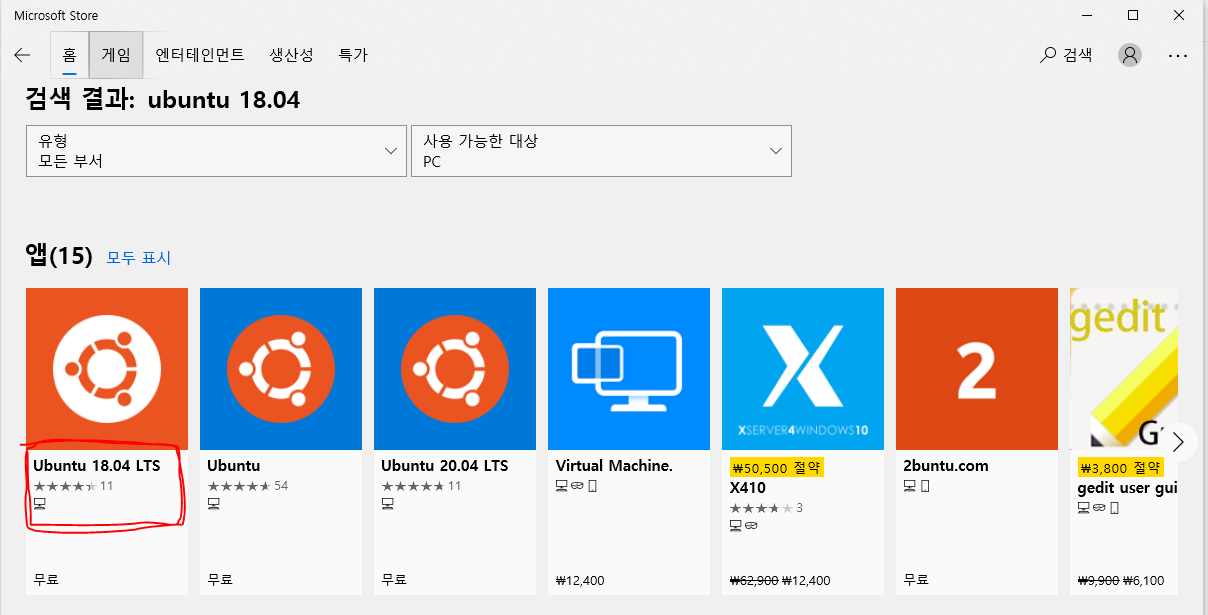
Task: Click the 무료 price of Ubuntu 20.04 LTS
Action: point(394,580)
